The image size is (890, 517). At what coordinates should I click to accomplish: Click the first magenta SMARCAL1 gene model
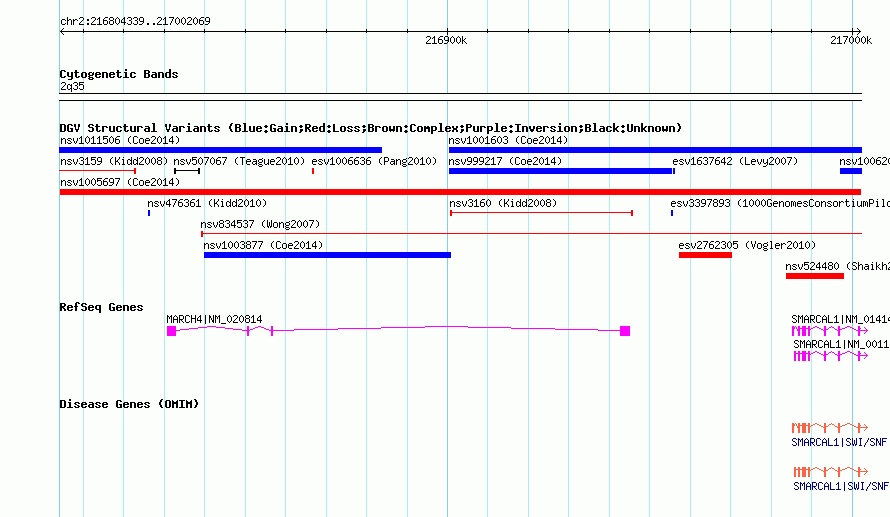click(830, 331)
